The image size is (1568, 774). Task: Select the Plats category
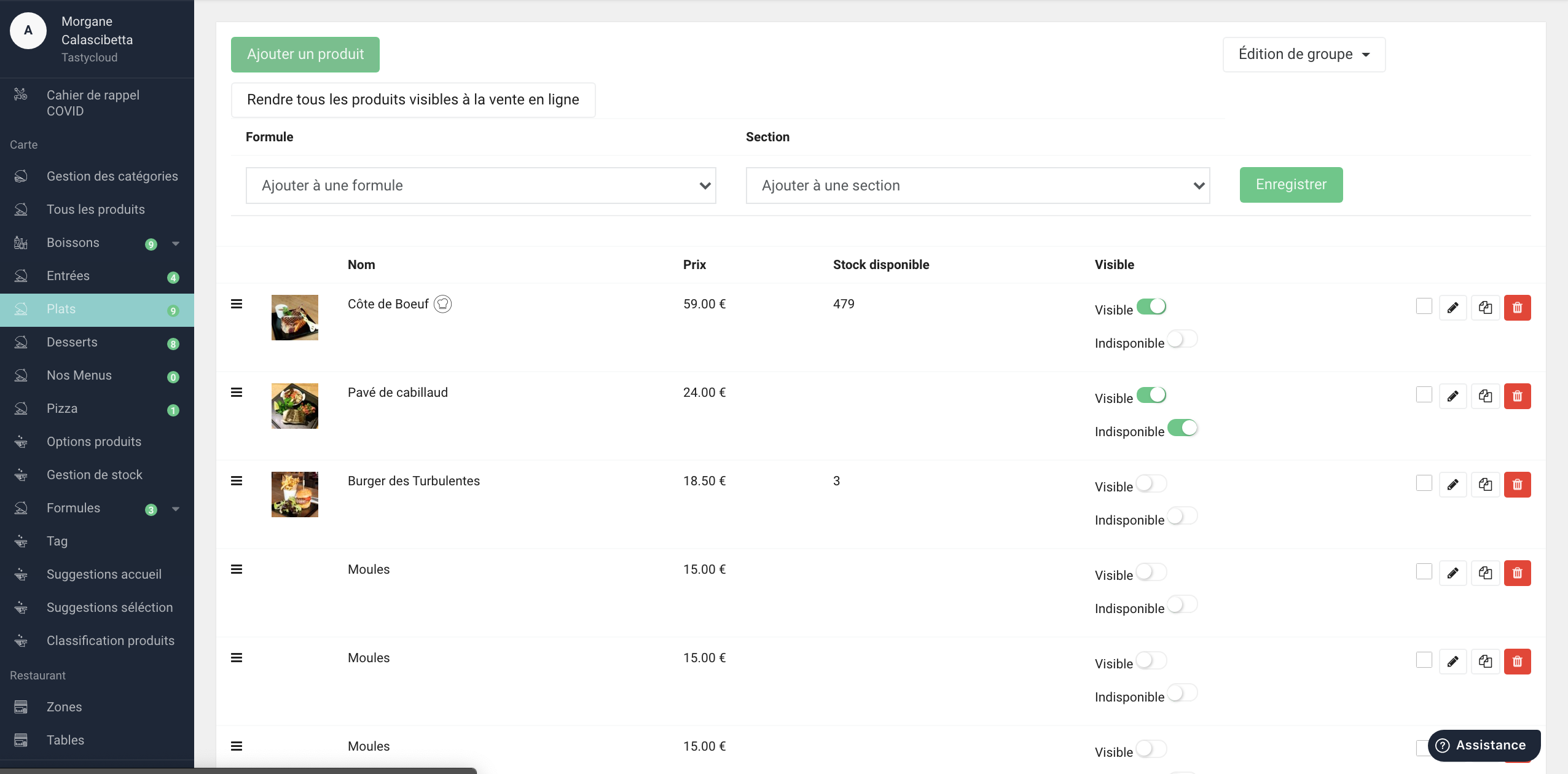[x=97, y=309]
